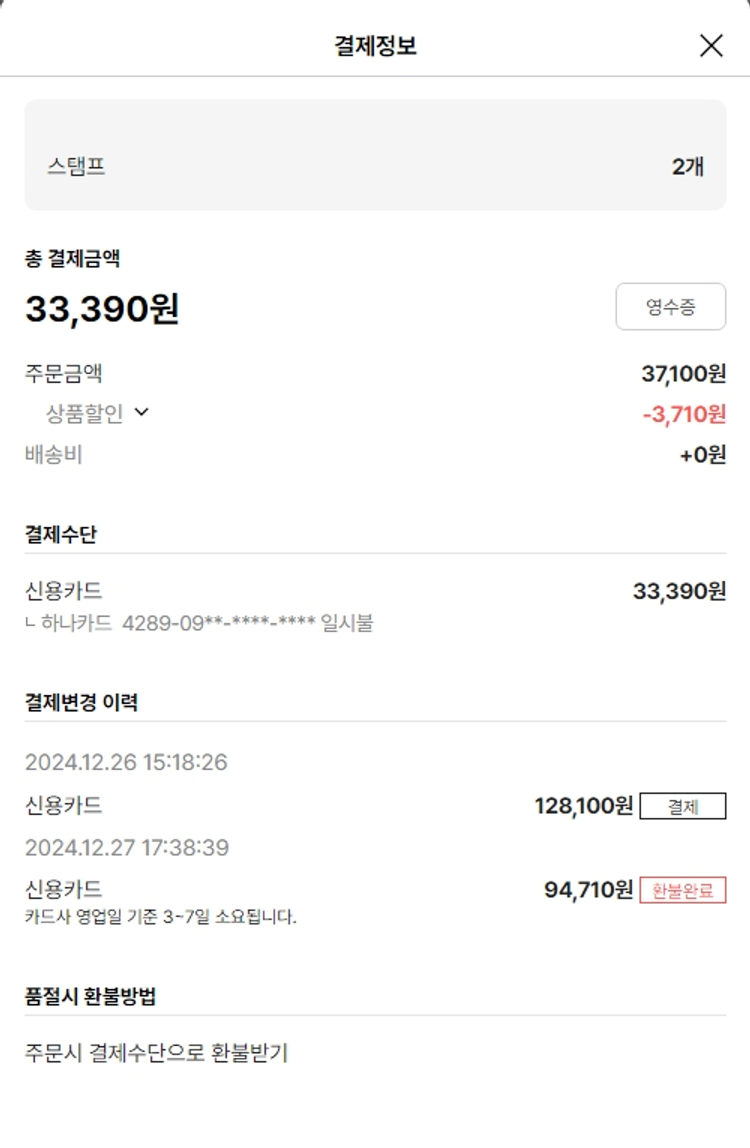Click the 37,100원 order amount
Screen dimensions: 750x1148
pyautogui.click(x=683, y=374)
